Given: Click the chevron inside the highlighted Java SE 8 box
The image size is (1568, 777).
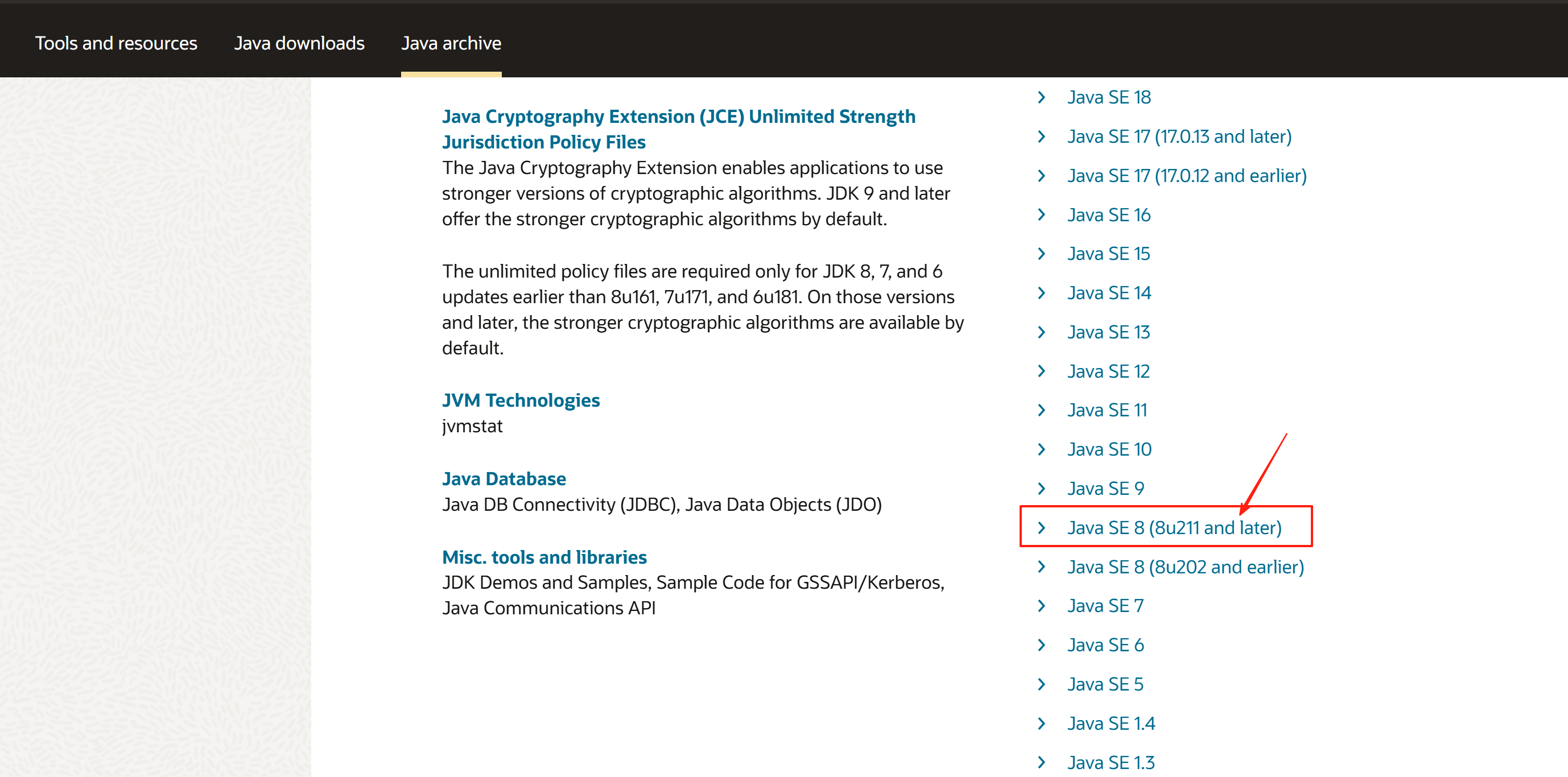Looking at the screenshot, I should pos(1042,527).
